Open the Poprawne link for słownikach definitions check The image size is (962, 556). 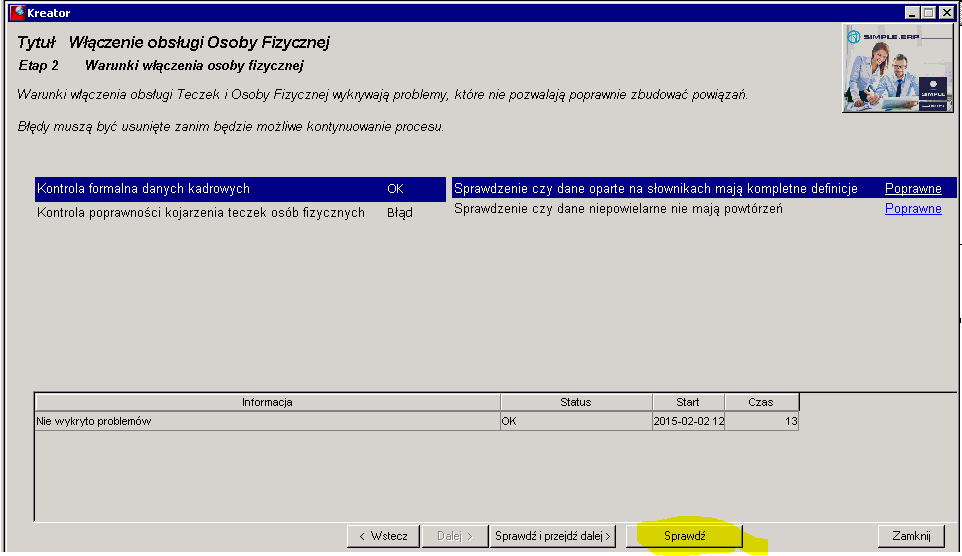click(x=913, y=188)
